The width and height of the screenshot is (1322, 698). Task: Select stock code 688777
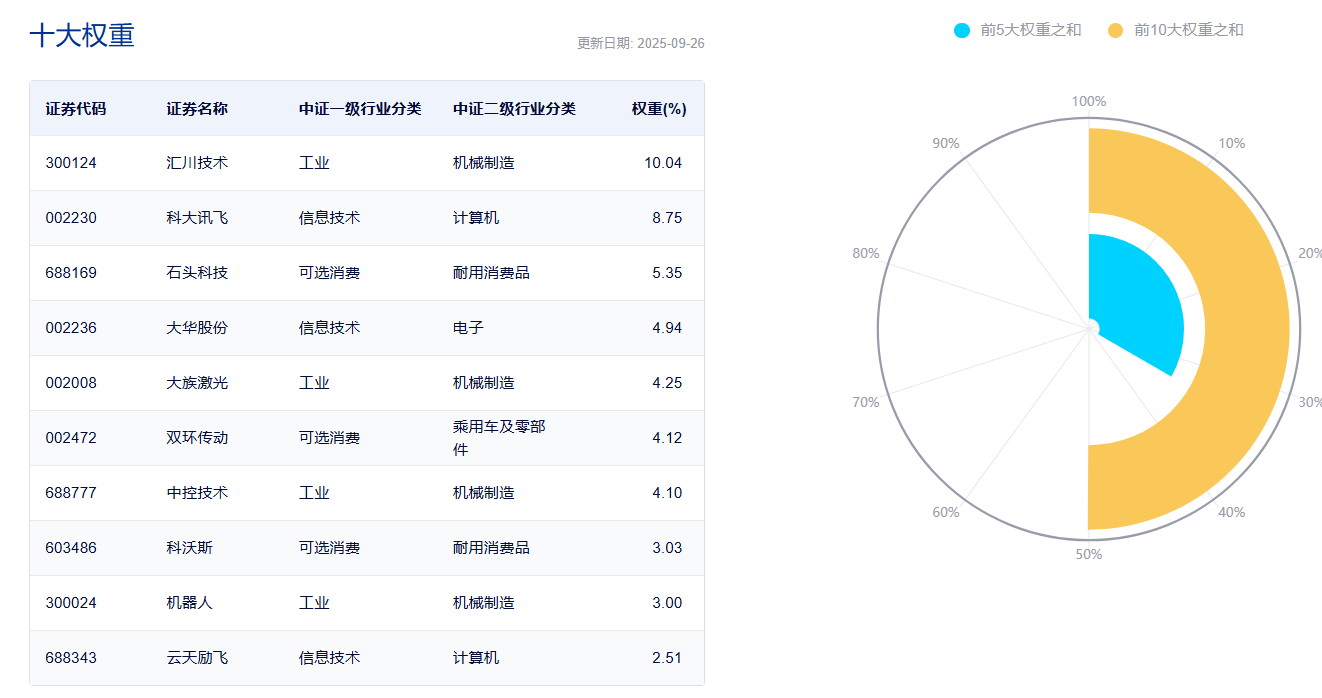[x=71, y=493]
